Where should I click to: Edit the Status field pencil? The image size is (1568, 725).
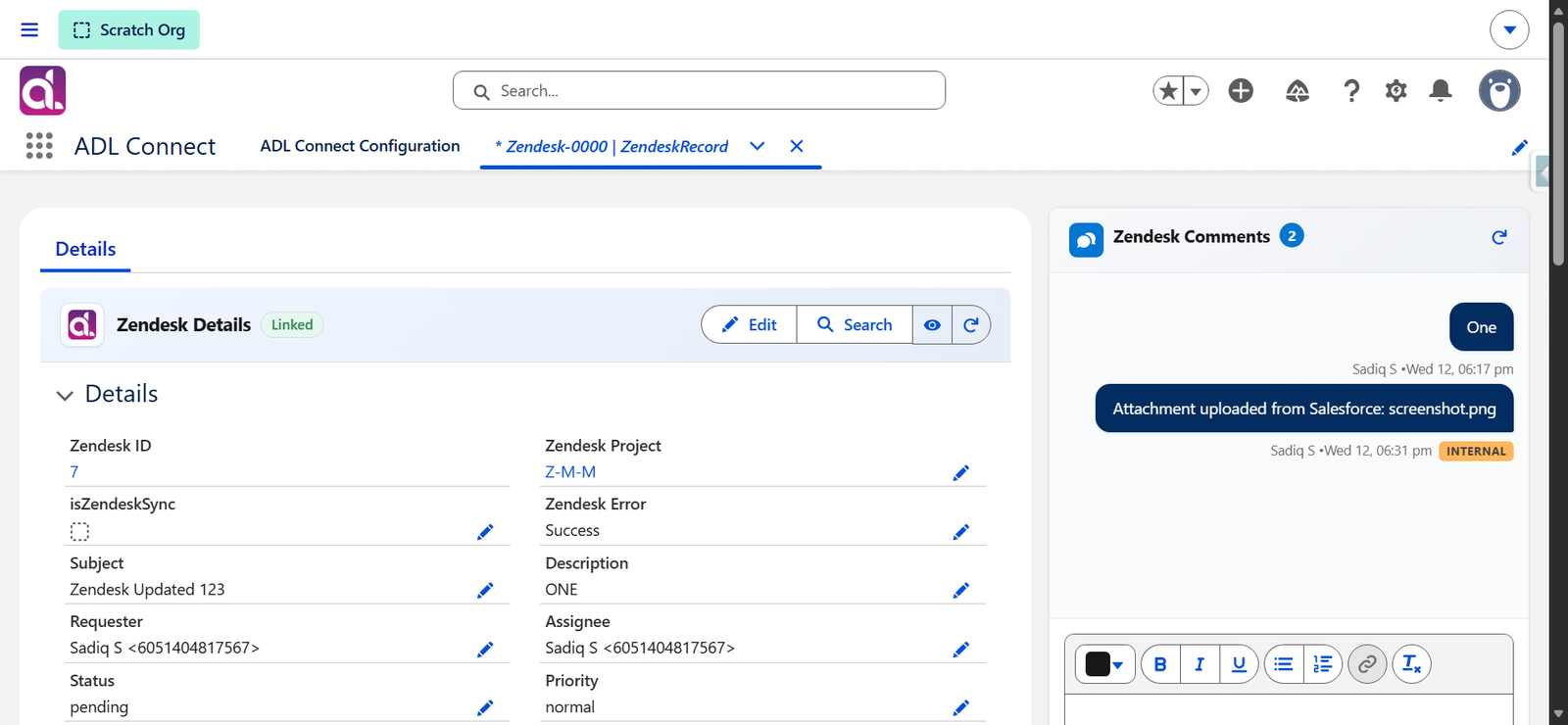coord(485,708)
